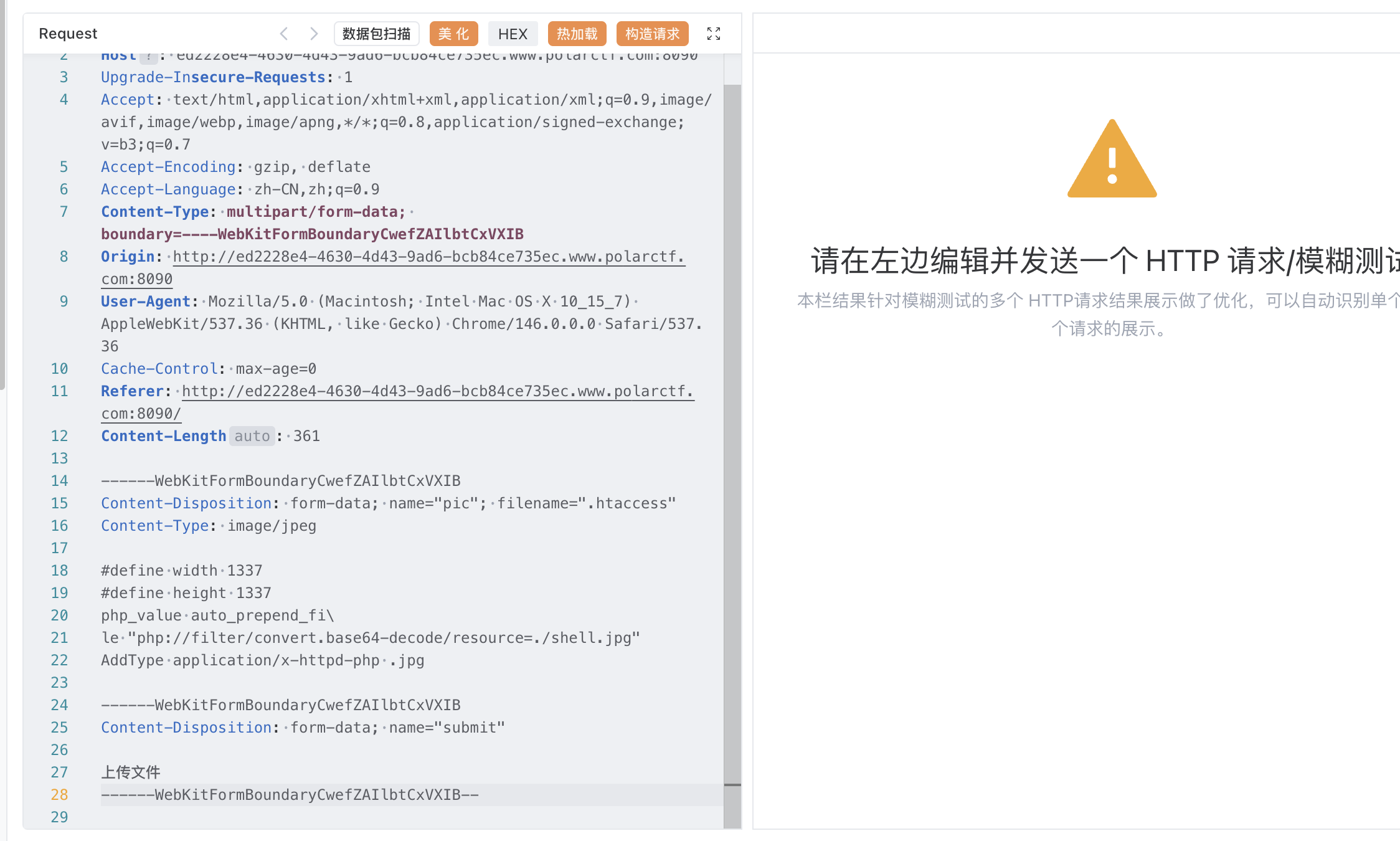Click filename=".htaccess" in Content-Disposition line
Screen dimensions: 1400x841
[586, 503]
